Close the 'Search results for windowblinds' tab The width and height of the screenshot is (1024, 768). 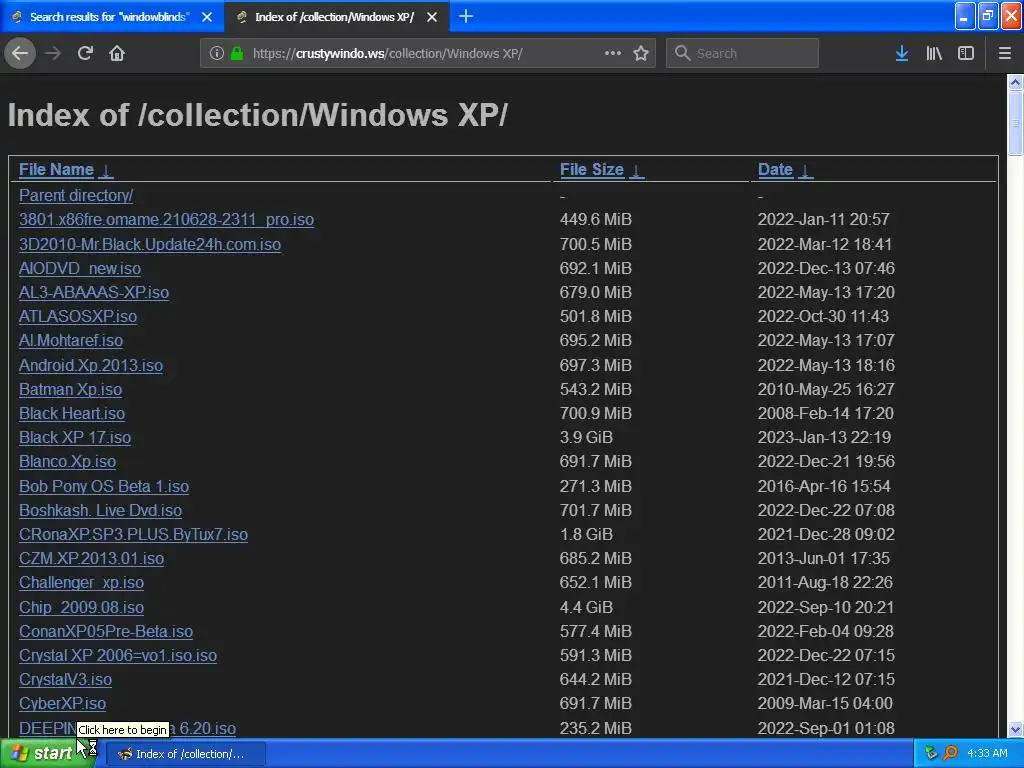pyautogui.click(x=207, y=17)
